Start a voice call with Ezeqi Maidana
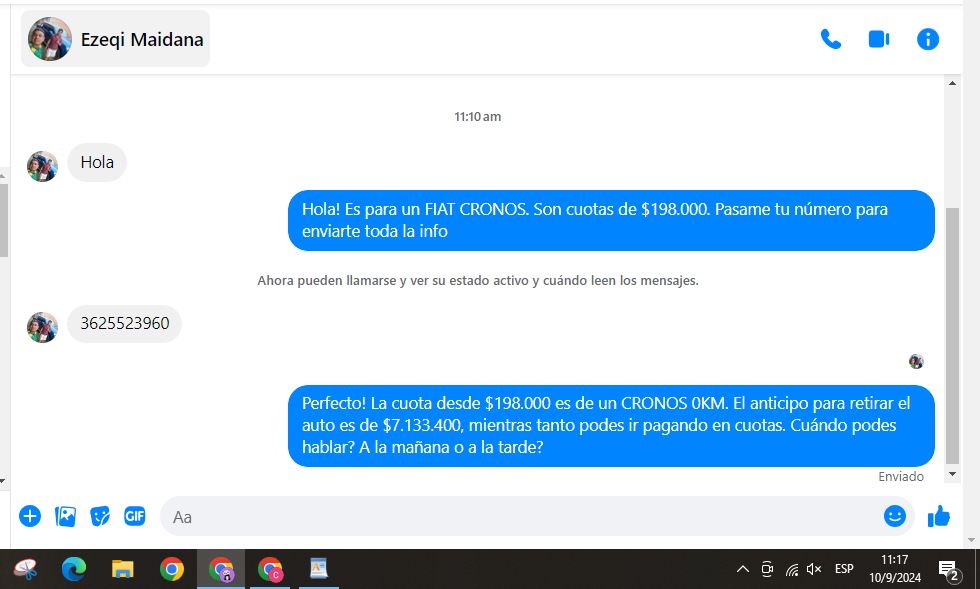 [x=831, y=39]
